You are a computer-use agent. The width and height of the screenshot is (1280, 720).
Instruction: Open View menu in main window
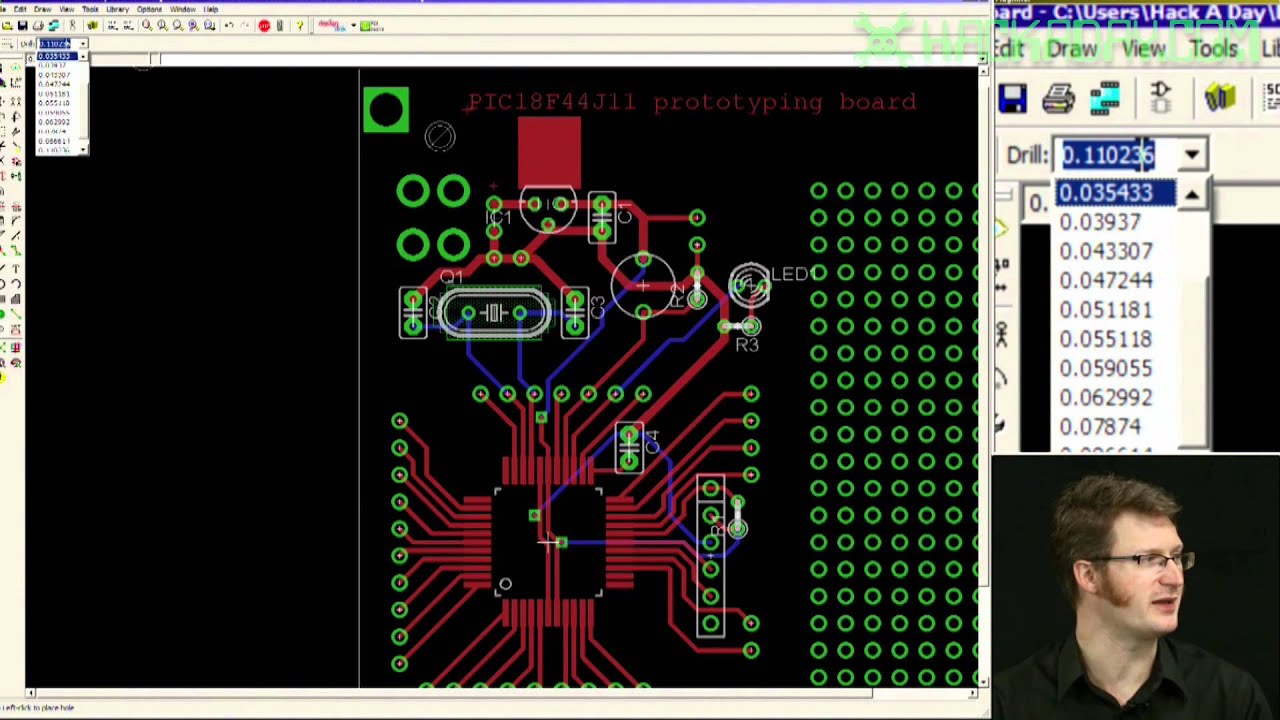[67, 9]
